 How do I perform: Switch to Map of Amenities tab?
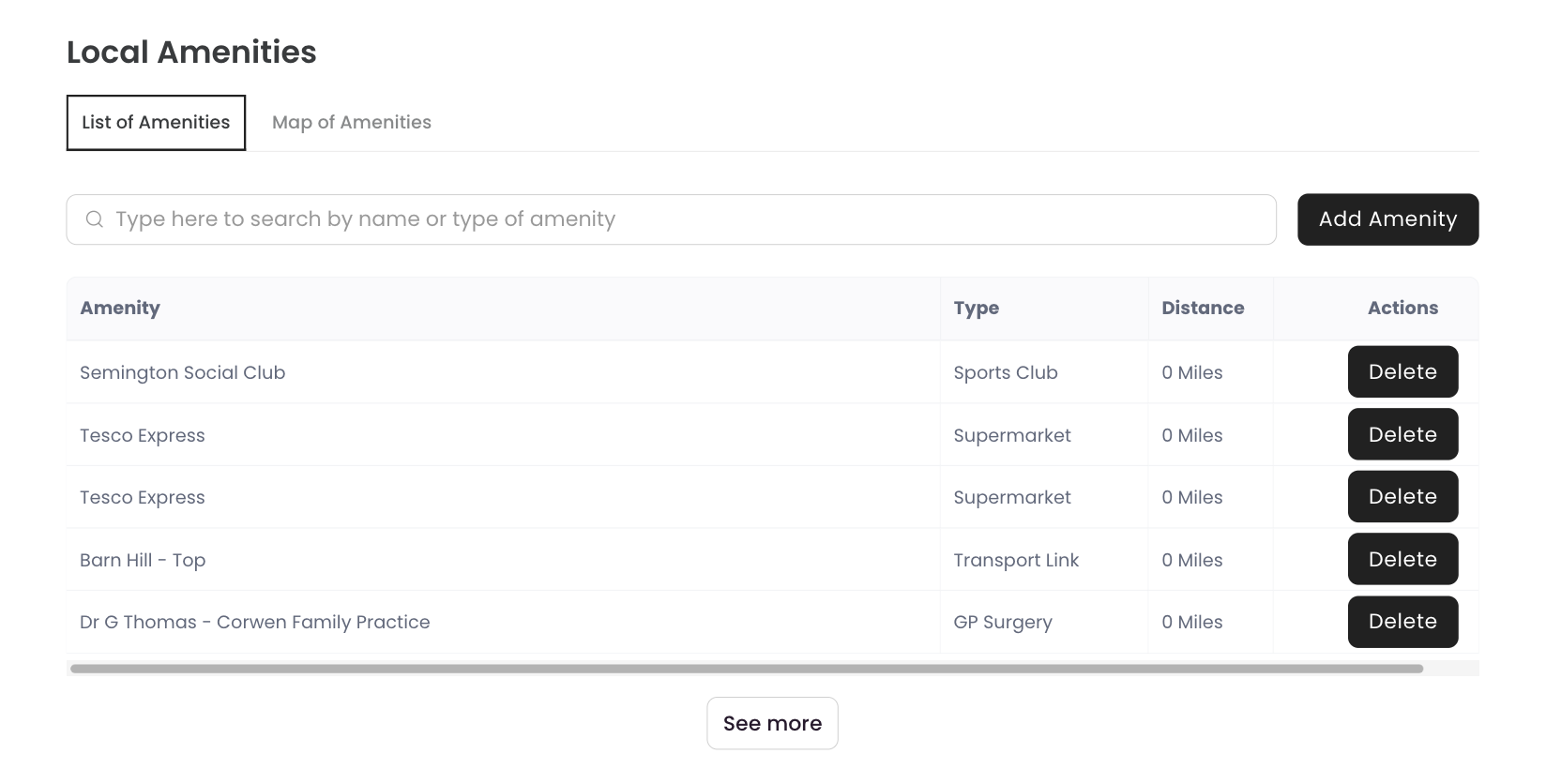352,123
